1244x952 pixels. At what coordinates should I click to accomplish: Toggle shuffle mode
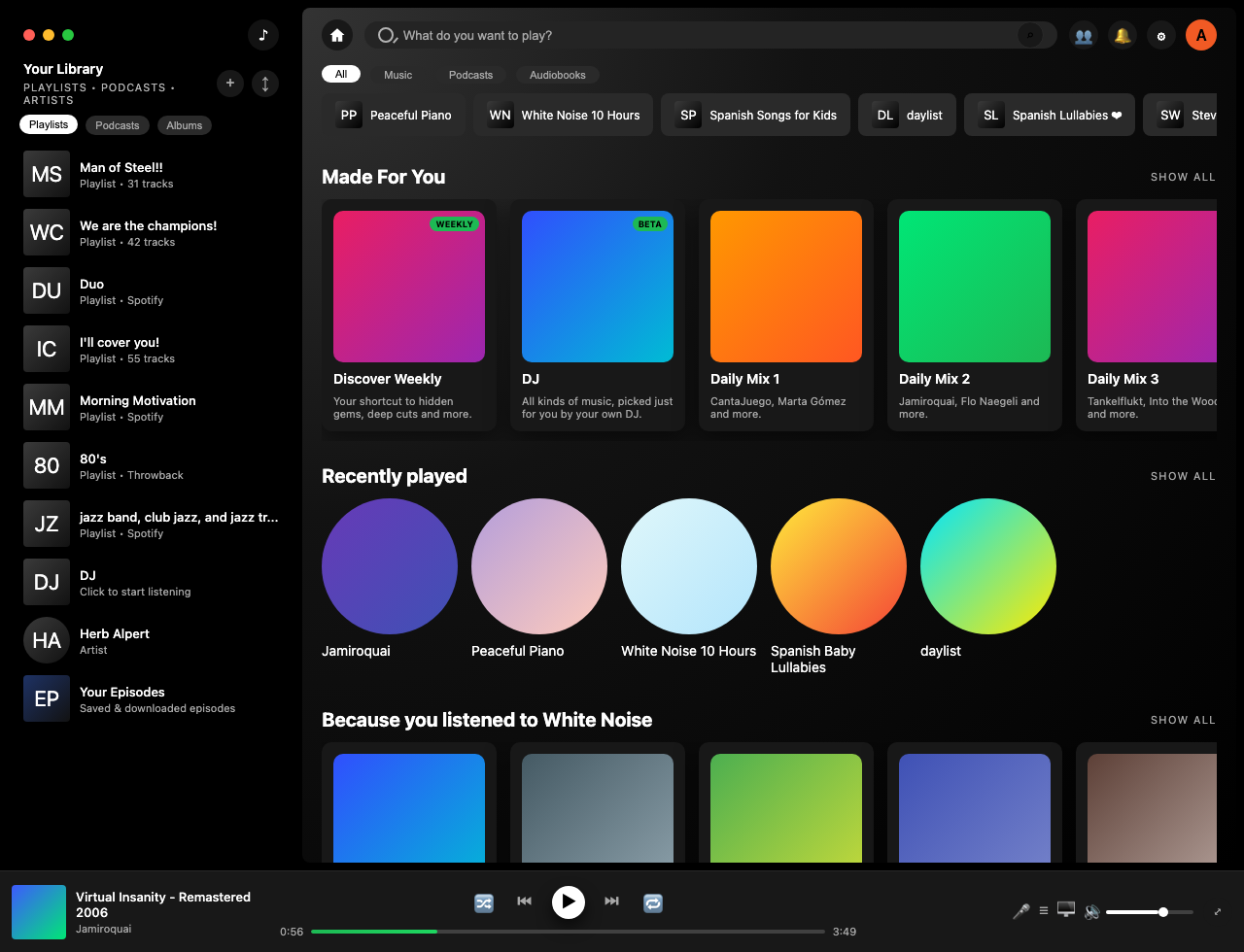pyautogui.click(x=484, y=902)
